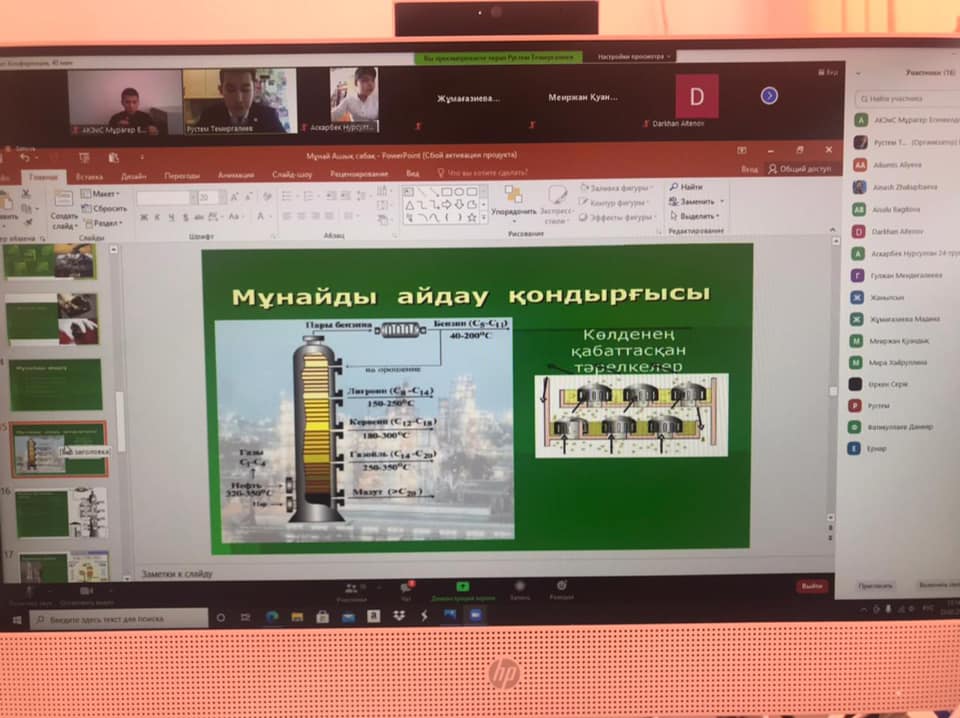The image size is (960, 718).
Task: Open the Анимация ribbon tab
Action: 235,175
